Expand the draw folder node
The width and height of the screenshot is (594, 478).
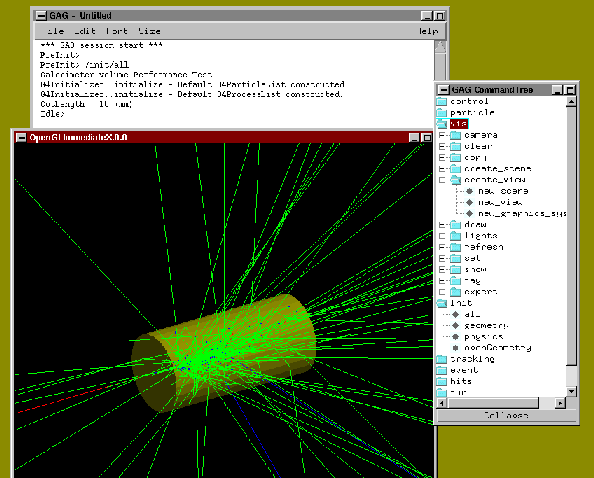442,225
